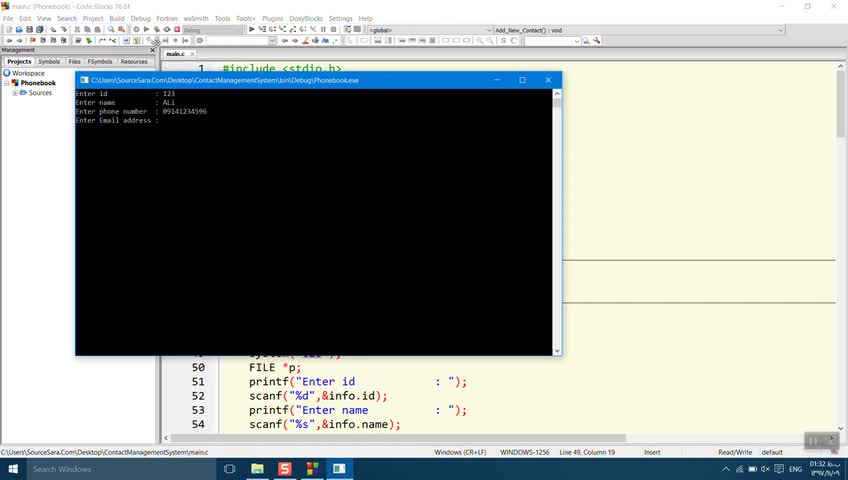Click the C toolbar icon
This screenshot has width=848, height=480.
(x=514, y=41)
